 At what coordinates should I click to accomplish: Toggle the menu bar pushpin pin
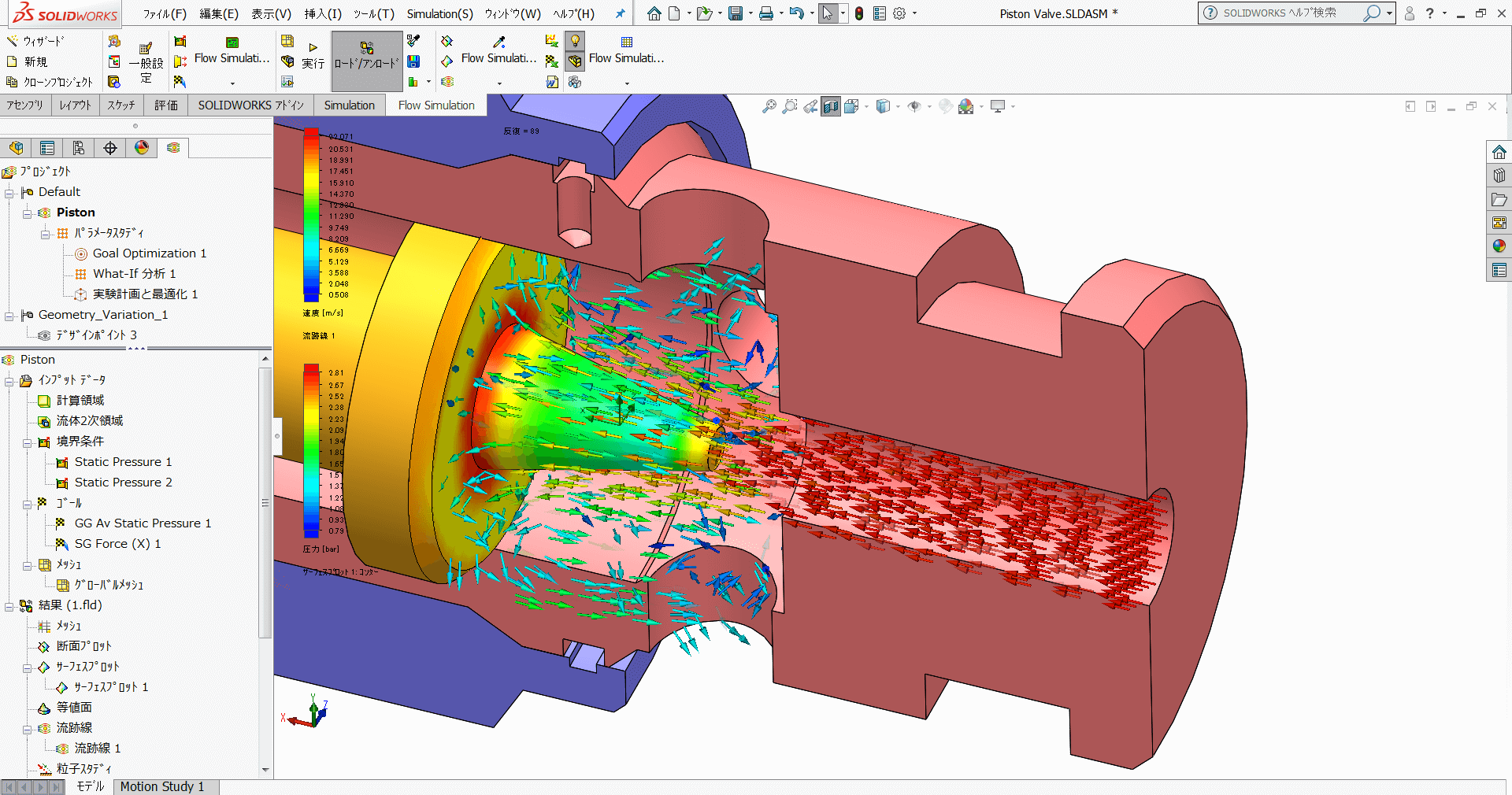(621, 13)
